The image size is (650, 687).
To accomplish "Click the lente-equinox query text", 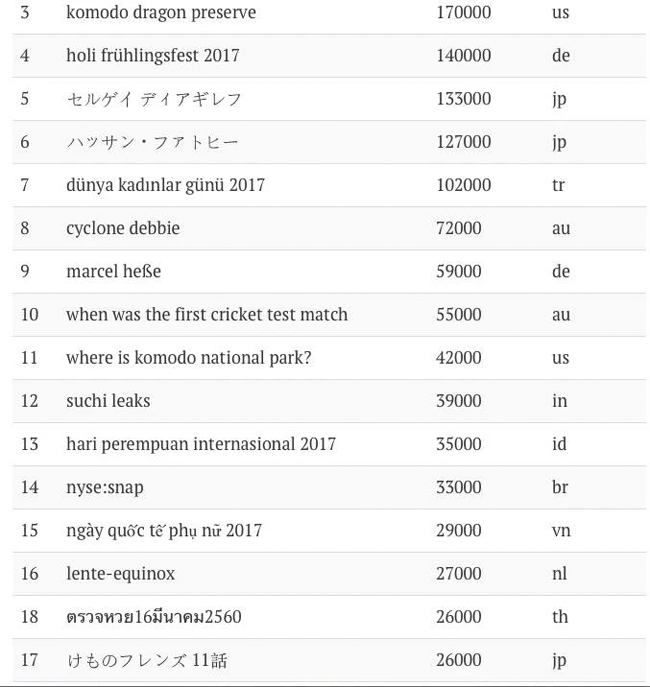I will click(x=120, y=574).
